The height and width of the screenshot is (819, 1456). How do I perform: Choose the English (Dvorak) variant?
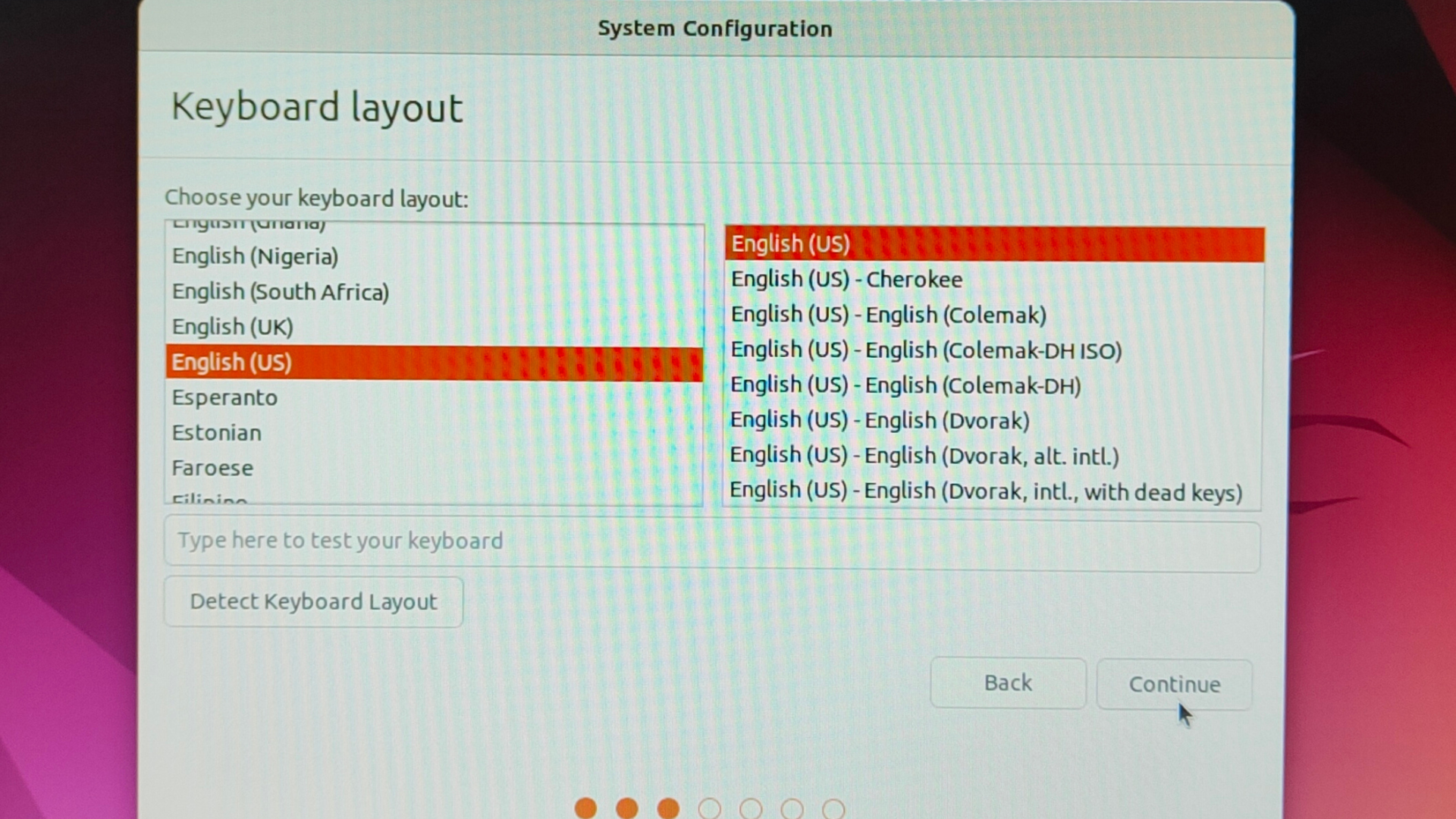[x=880, y=420]
